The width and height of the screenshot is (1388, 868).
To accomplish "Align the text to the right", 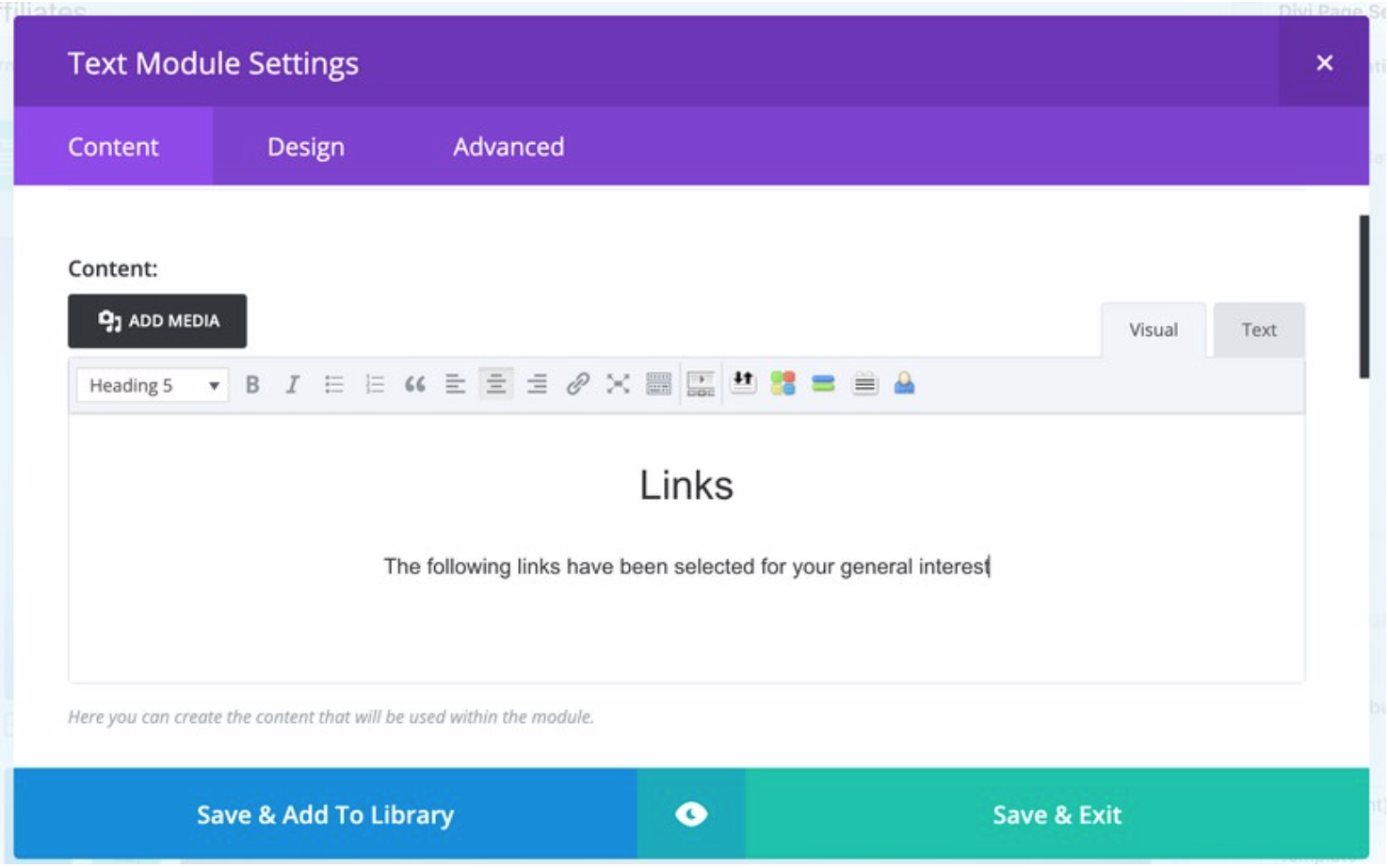I will point(537,384).
